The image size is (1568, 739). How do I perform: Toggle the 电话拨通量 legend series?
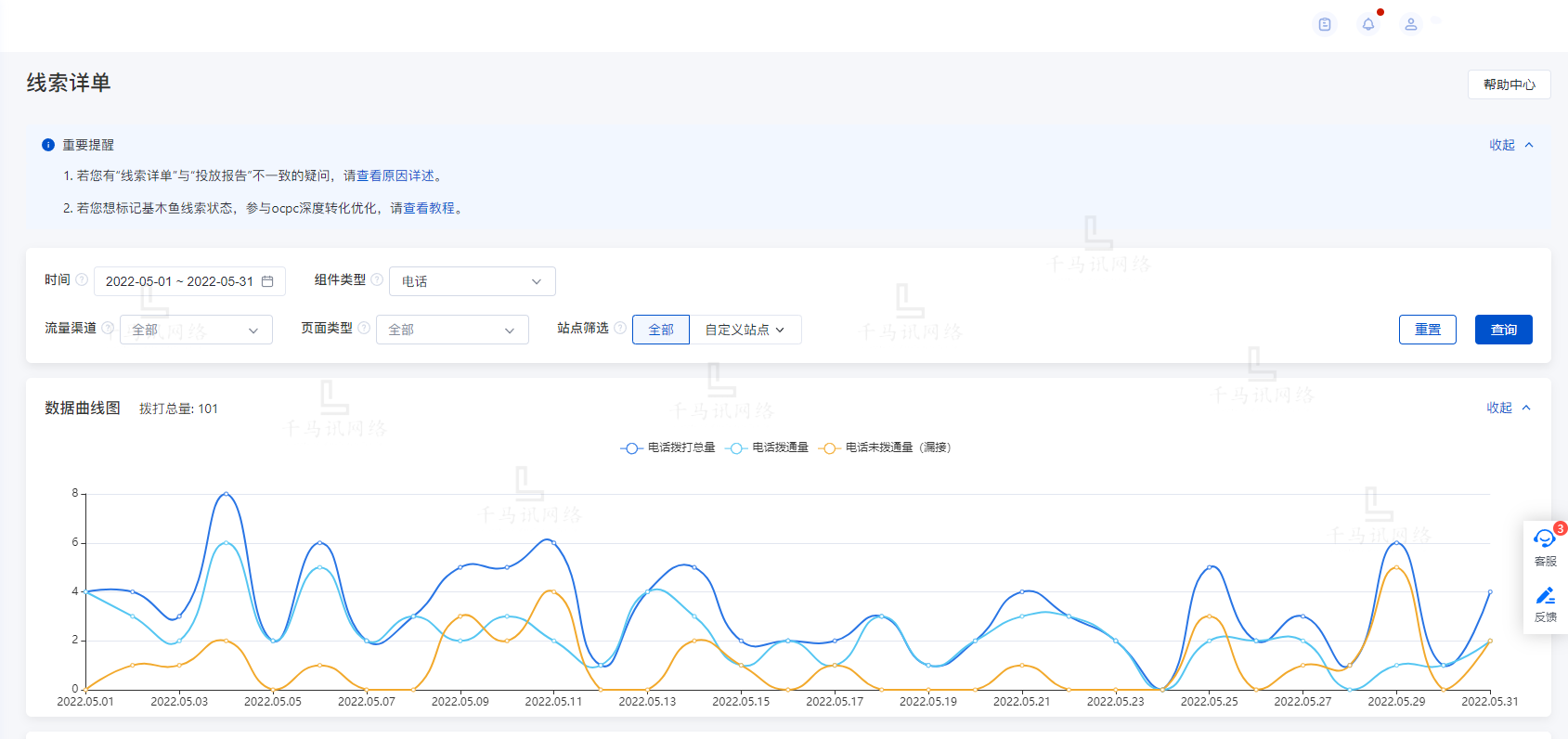coord(770,447)
